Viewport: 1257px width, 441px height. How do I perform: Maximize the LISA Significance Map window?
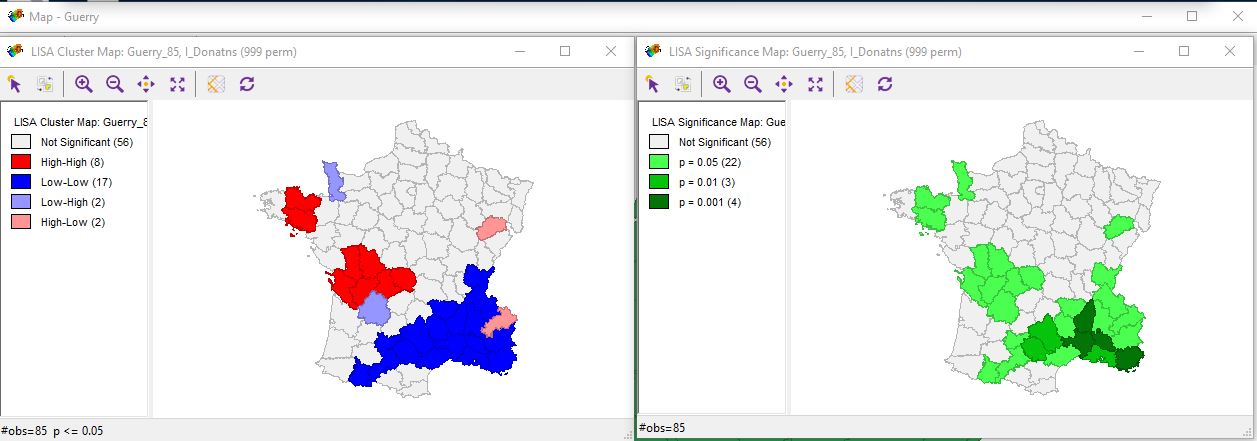click(x=1184, y=50)
